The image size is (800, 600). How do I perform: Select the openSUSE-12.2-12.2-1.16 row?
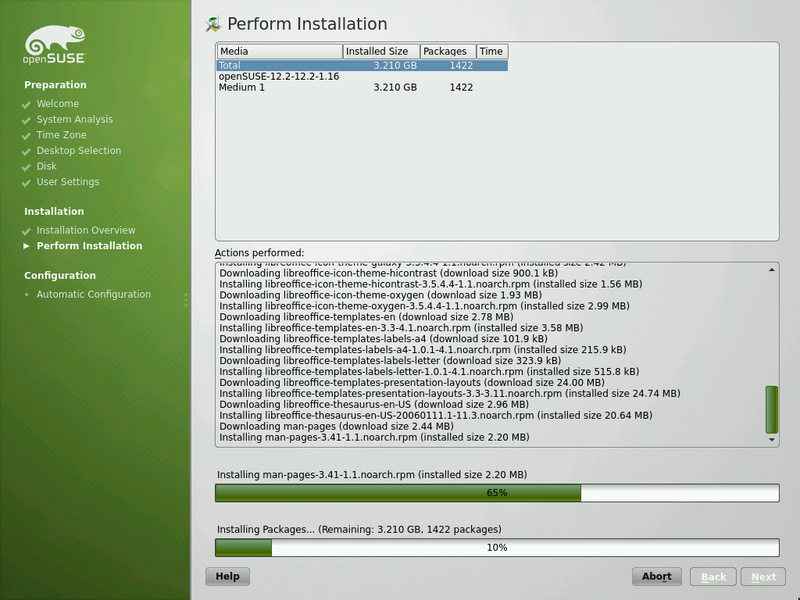pyautogui.click(x=362, y=77)
